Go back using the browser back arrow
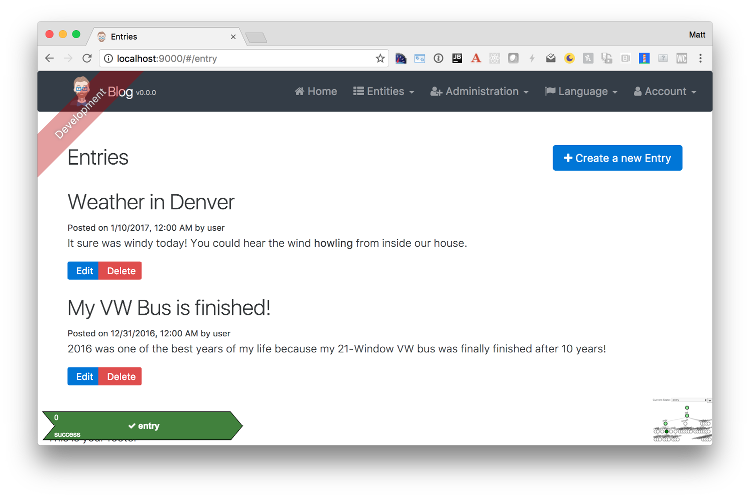 (50, 58)
